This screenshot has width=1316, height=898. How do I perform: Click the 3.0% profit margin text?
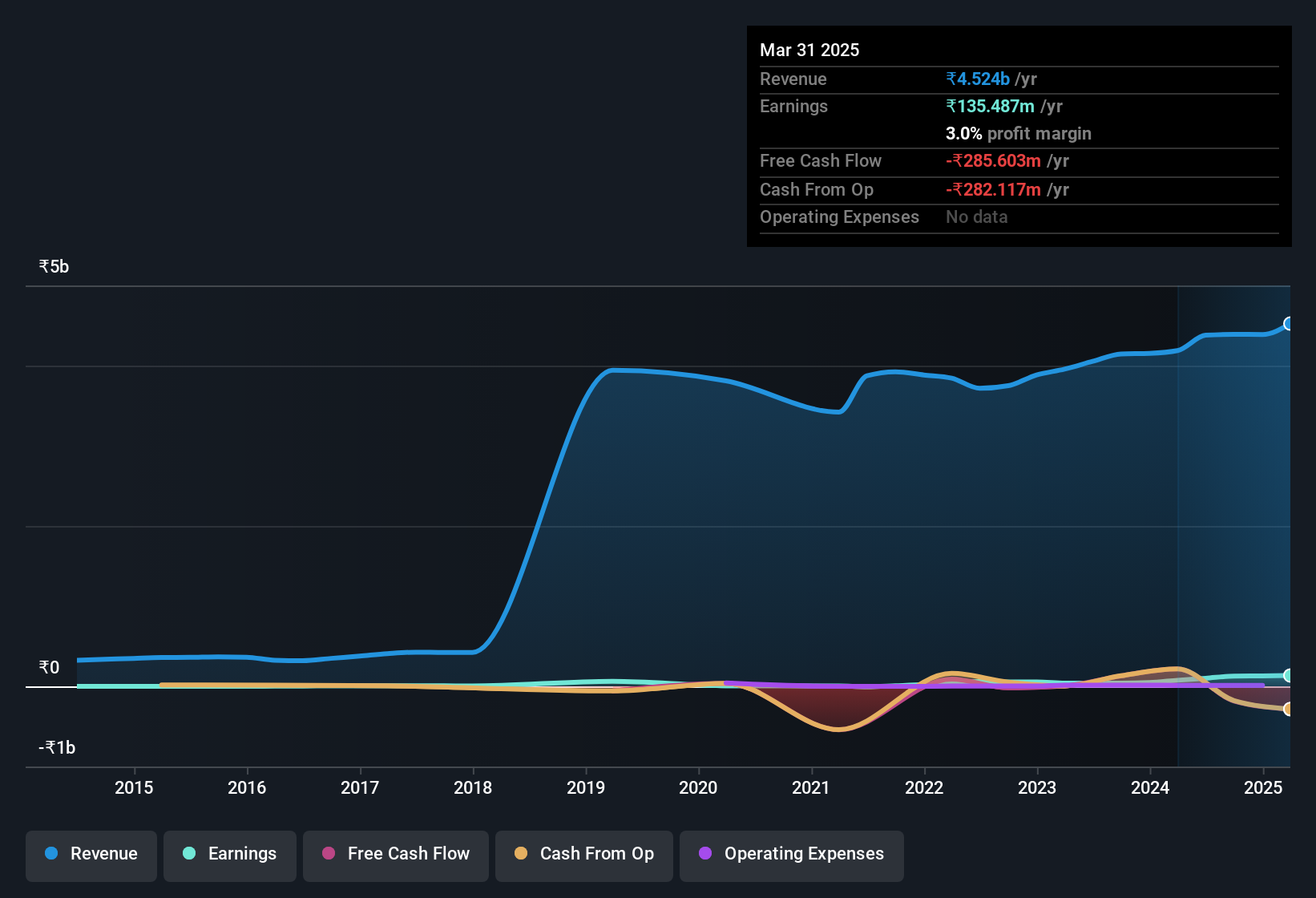tap(1019, 134)
